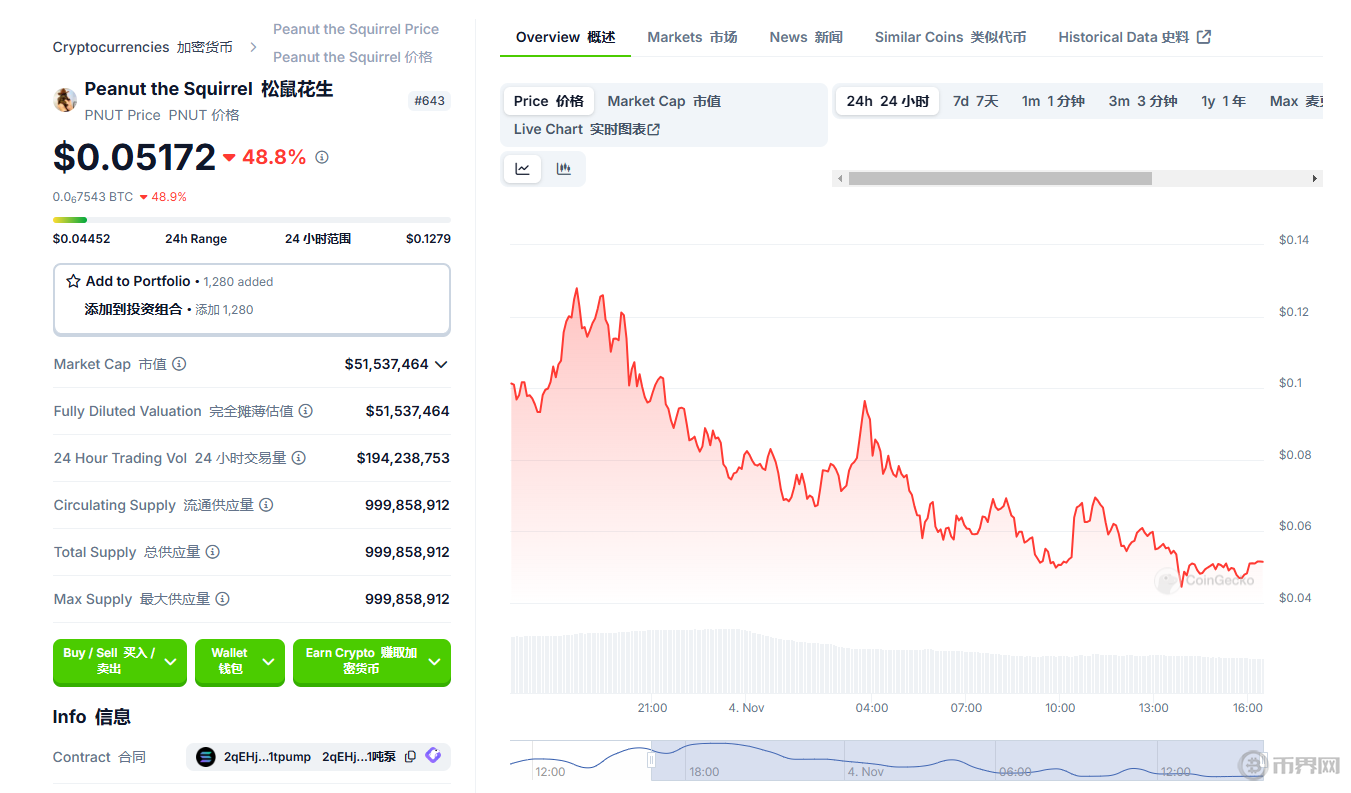Image resolution: width=1351 pixels, height=793 pixels.
Task: Select the Market Cap chart toggle
Action: pyautogui.click(x=664, y=101)
